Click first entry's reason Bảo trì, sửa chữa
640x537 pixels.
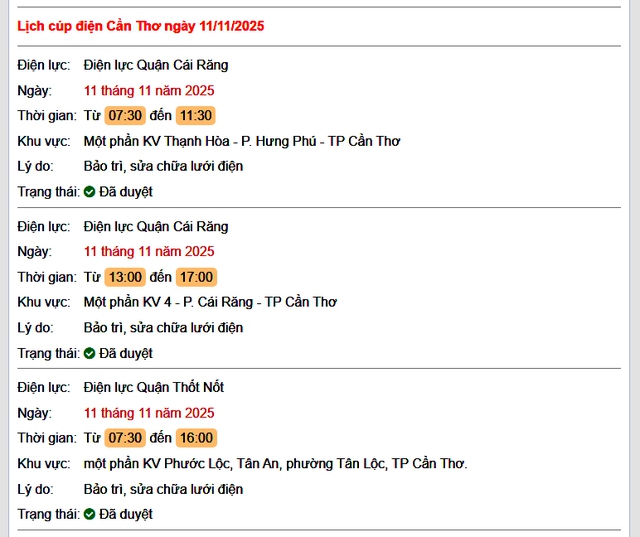pyautogui.click(x=163, y=166)
